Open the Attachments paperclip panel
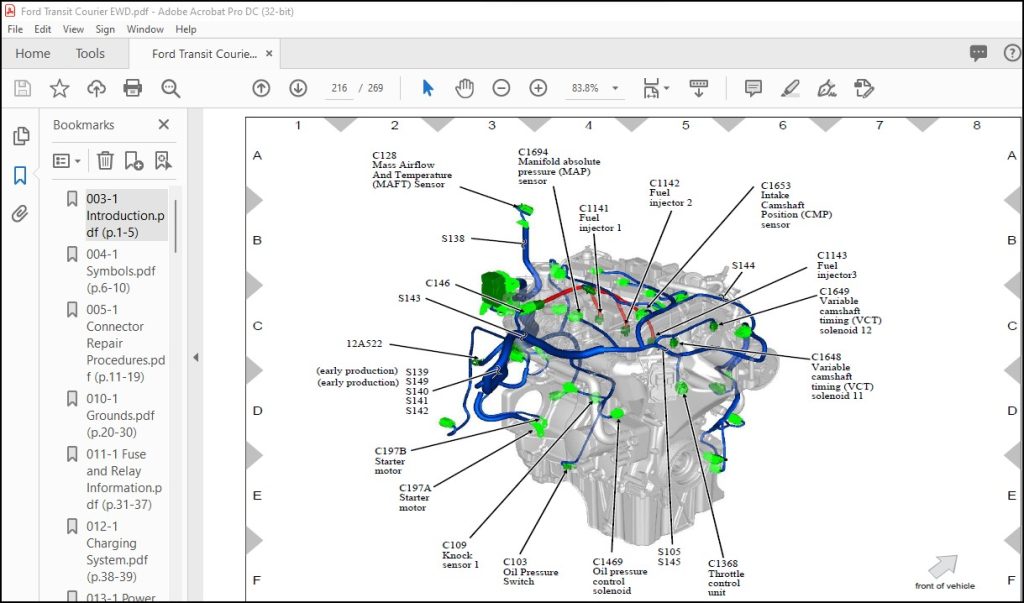1024x603 pixels. [x=20, y=214]
